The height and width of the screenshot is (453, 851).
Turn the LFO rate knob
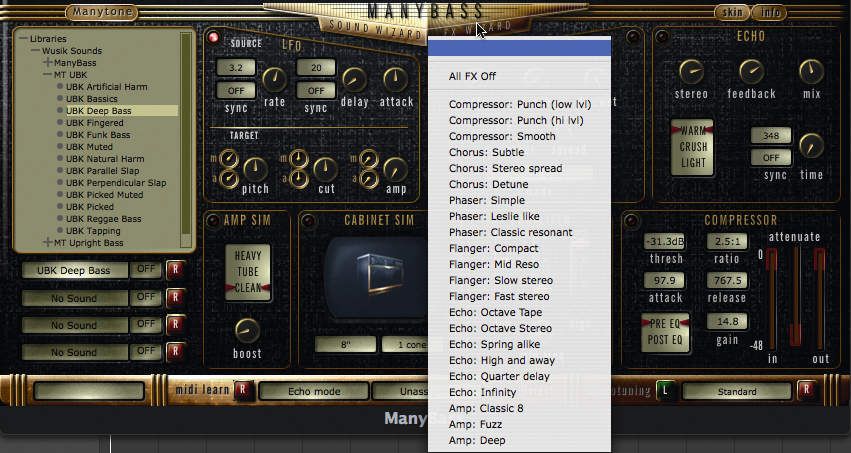(274, 80)
